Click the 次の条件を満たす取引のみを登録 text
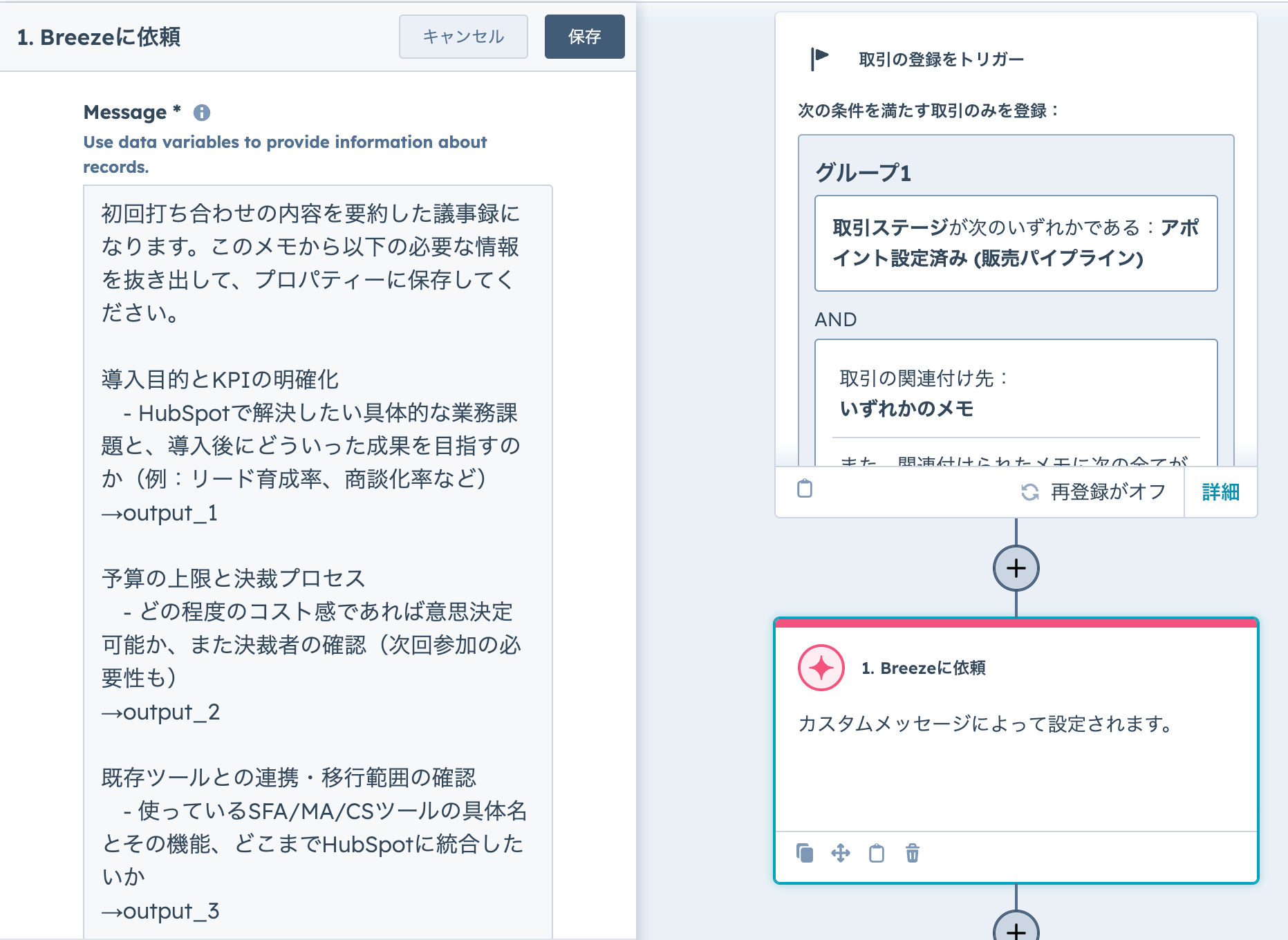 [928, 111]
